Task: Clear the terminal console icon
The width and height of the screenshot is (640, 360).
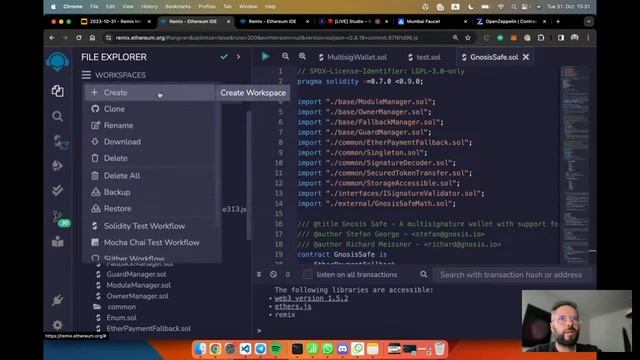Action: click(273, 275)
